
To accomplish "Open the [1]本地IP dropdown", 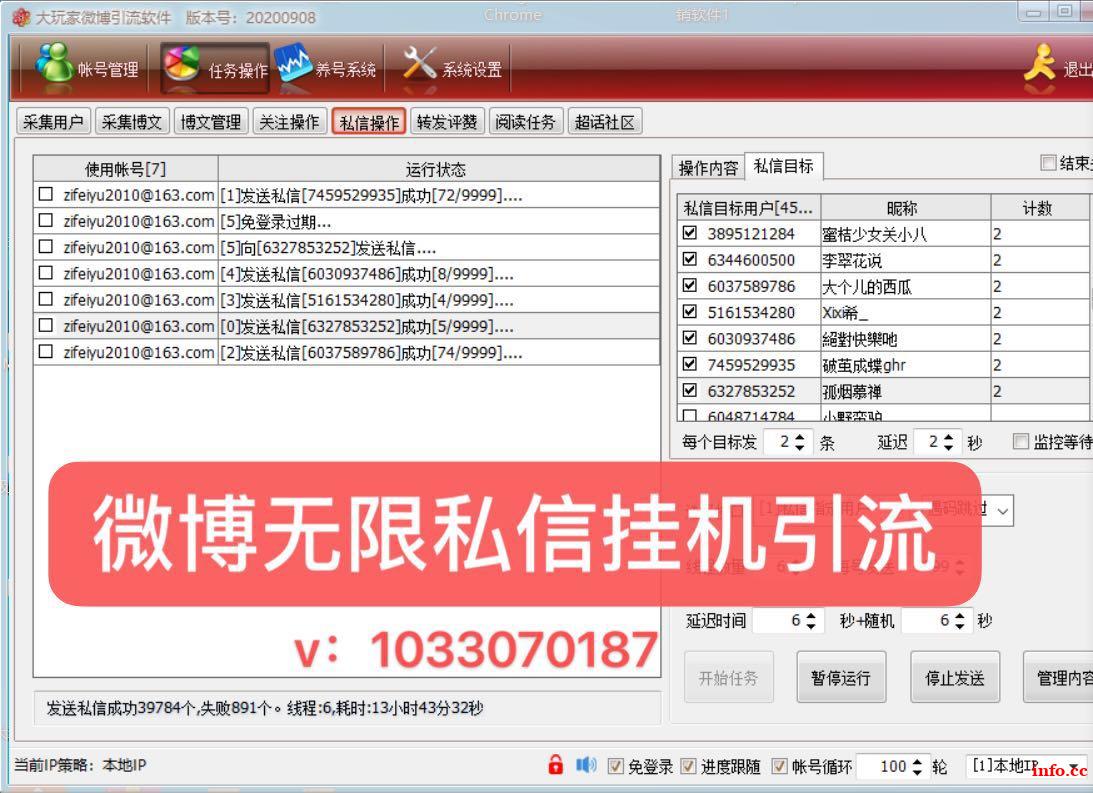I will (x=1026, y=766).
